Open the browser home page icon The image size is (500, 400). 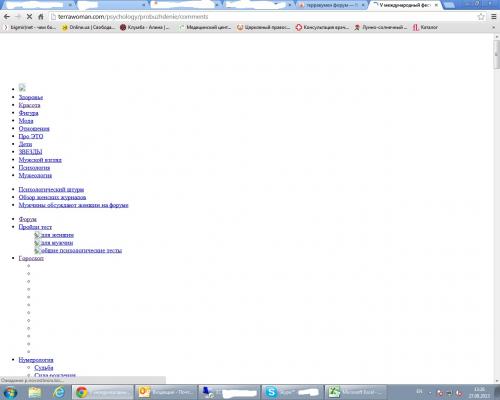[41, 16]
